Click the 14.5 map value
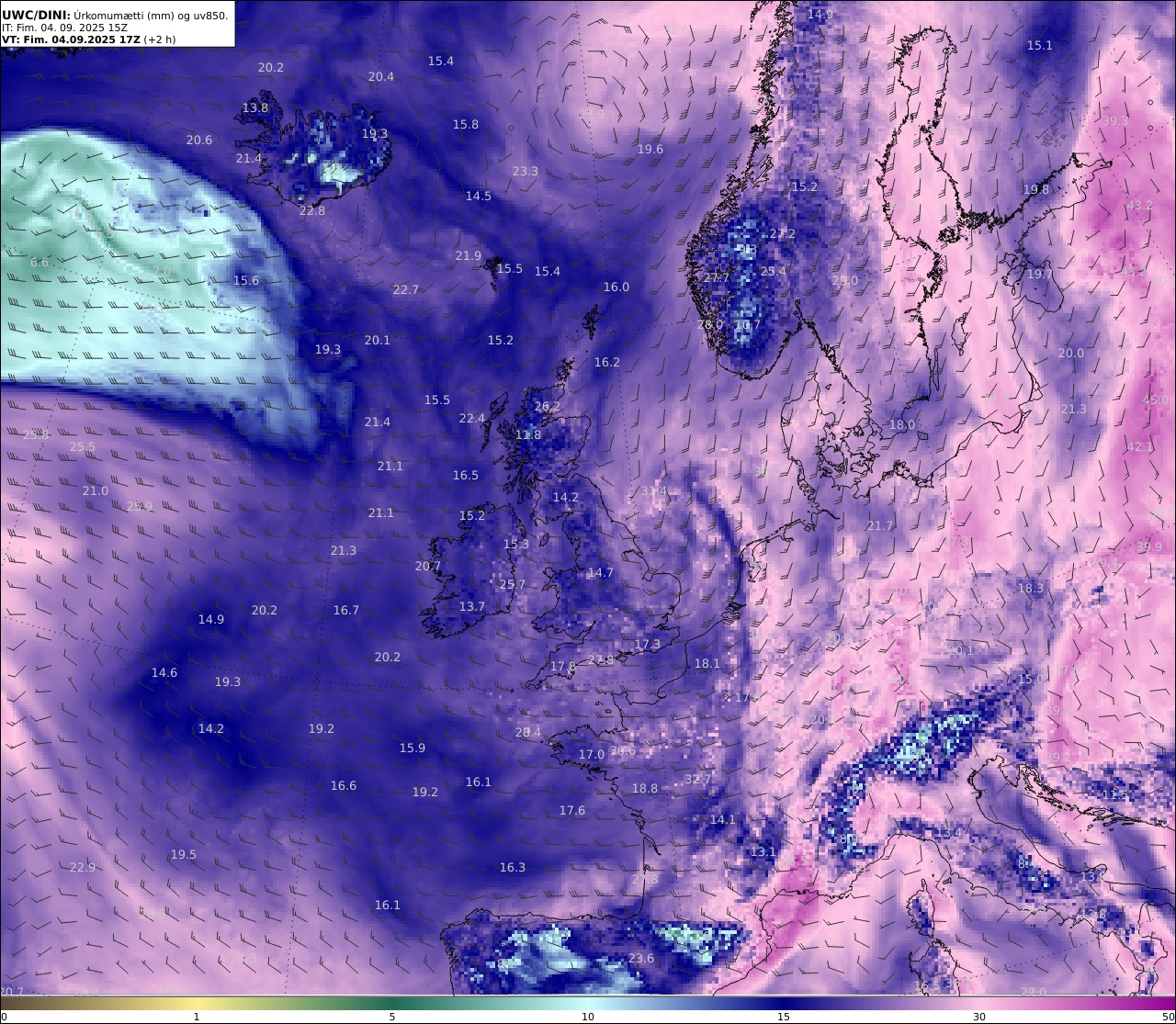 479,197
